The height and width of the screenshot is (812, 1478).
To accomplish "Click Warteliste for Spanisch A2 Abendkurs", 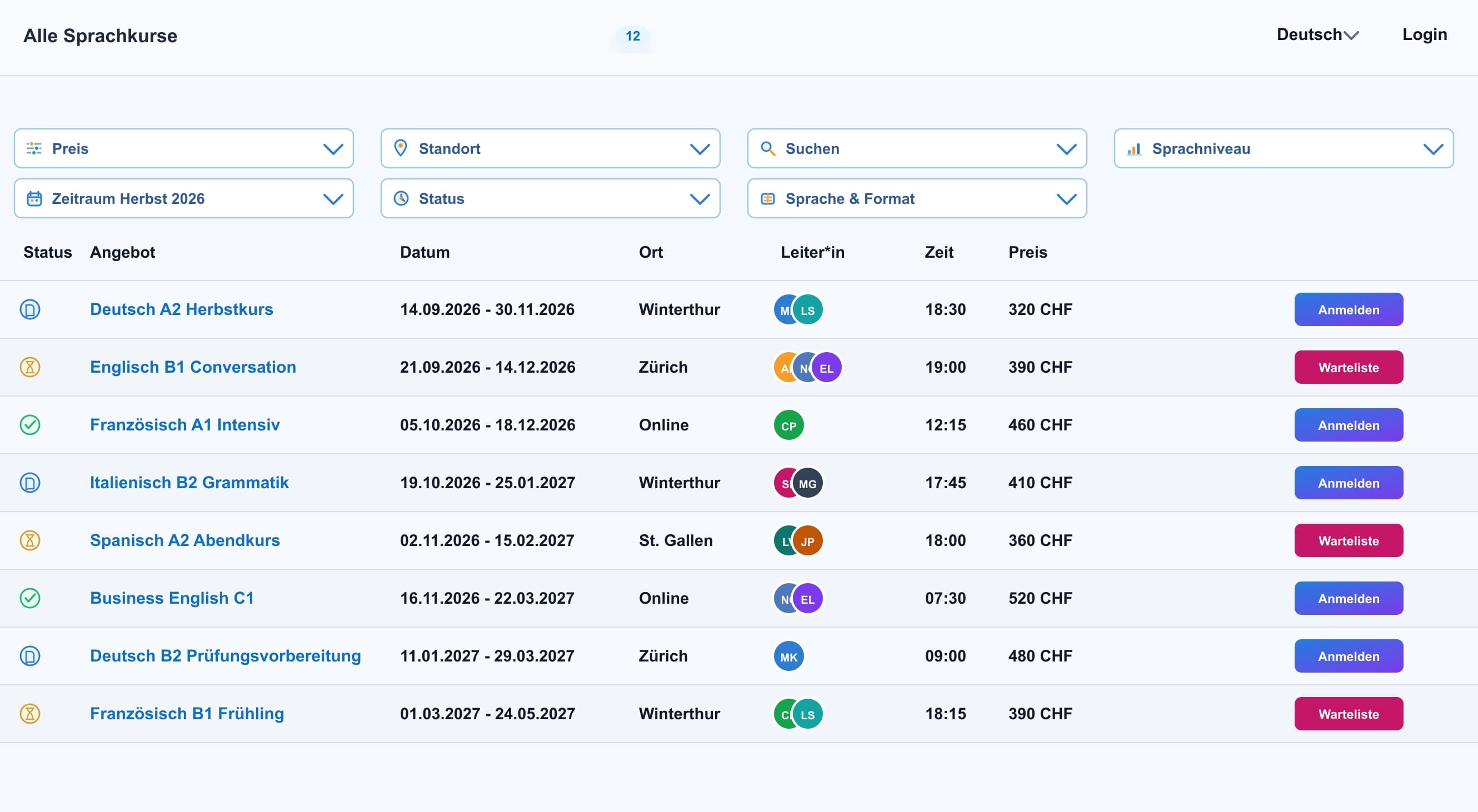I will 1349,541.
